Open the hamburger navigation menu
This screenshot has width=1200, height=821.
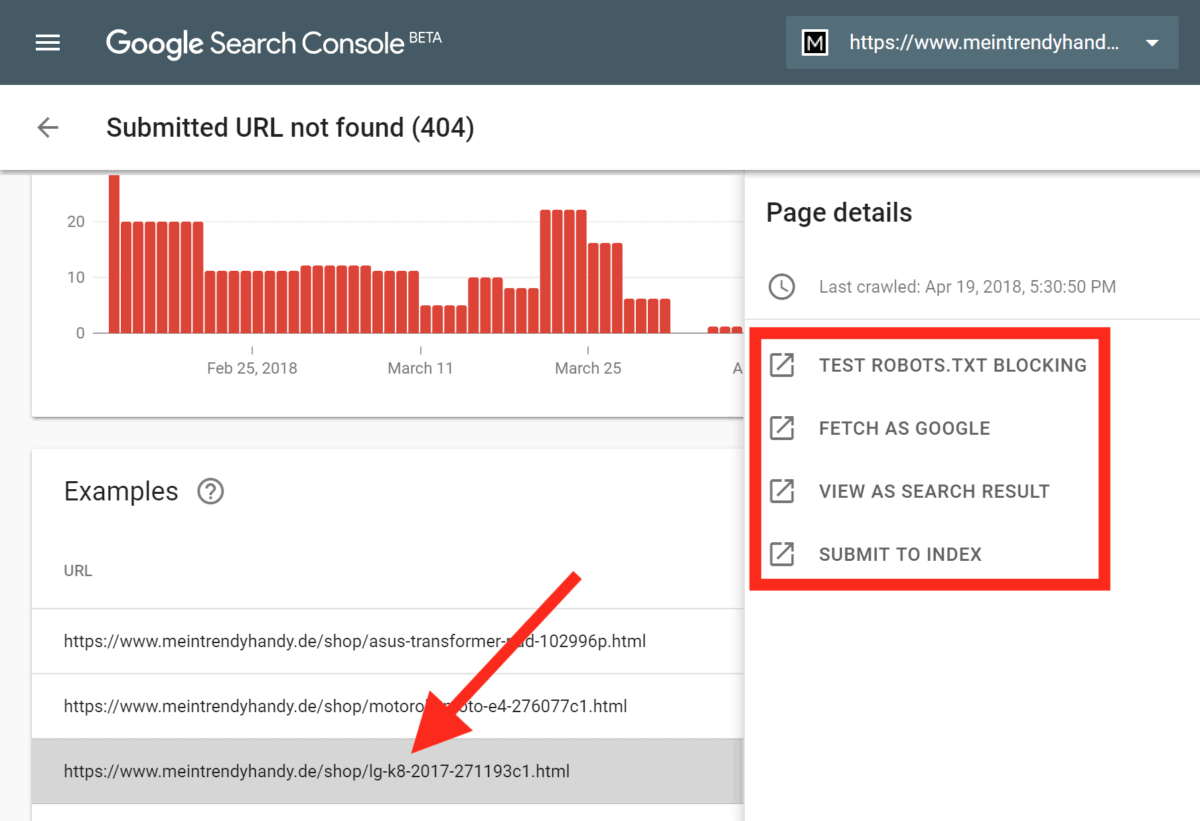point(48,43)
